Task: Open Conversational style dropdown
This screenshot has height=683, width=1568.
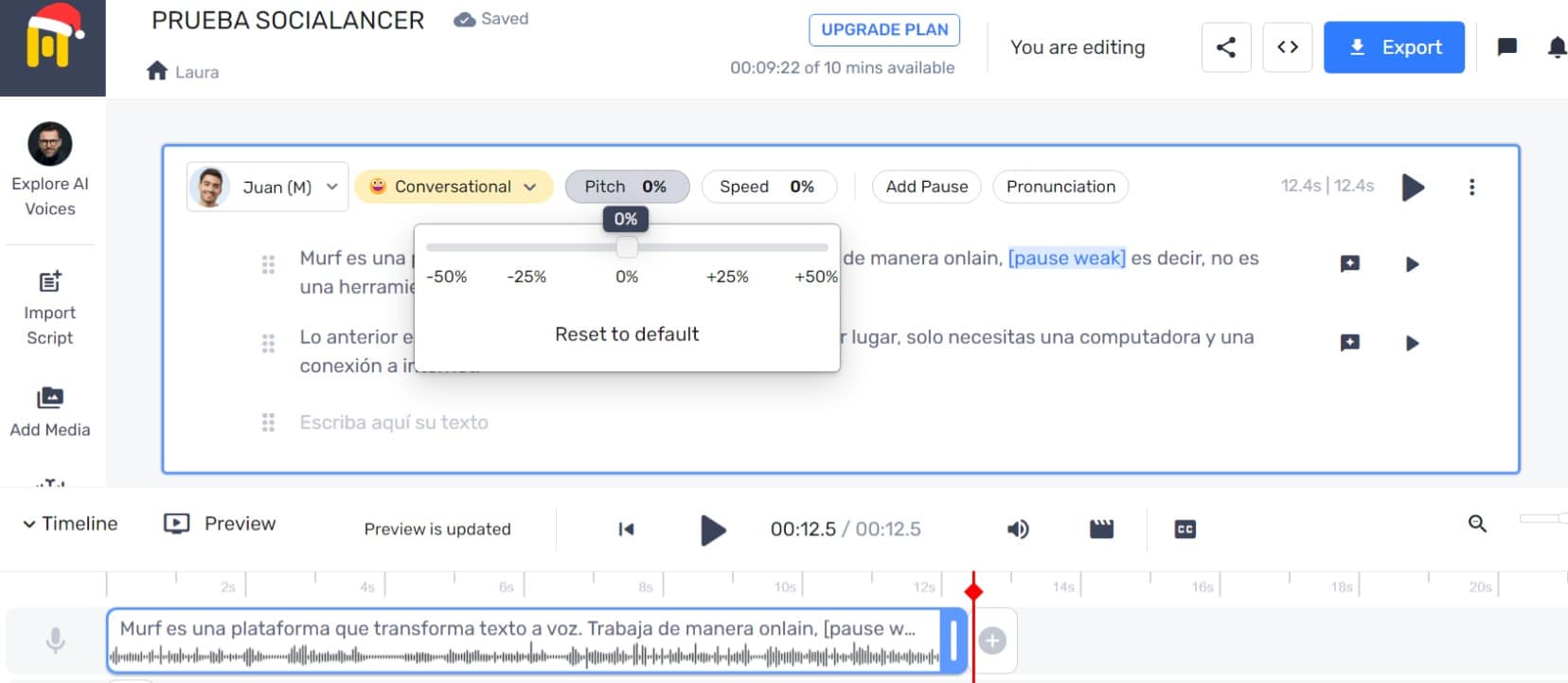Action: tap(454, 187)
